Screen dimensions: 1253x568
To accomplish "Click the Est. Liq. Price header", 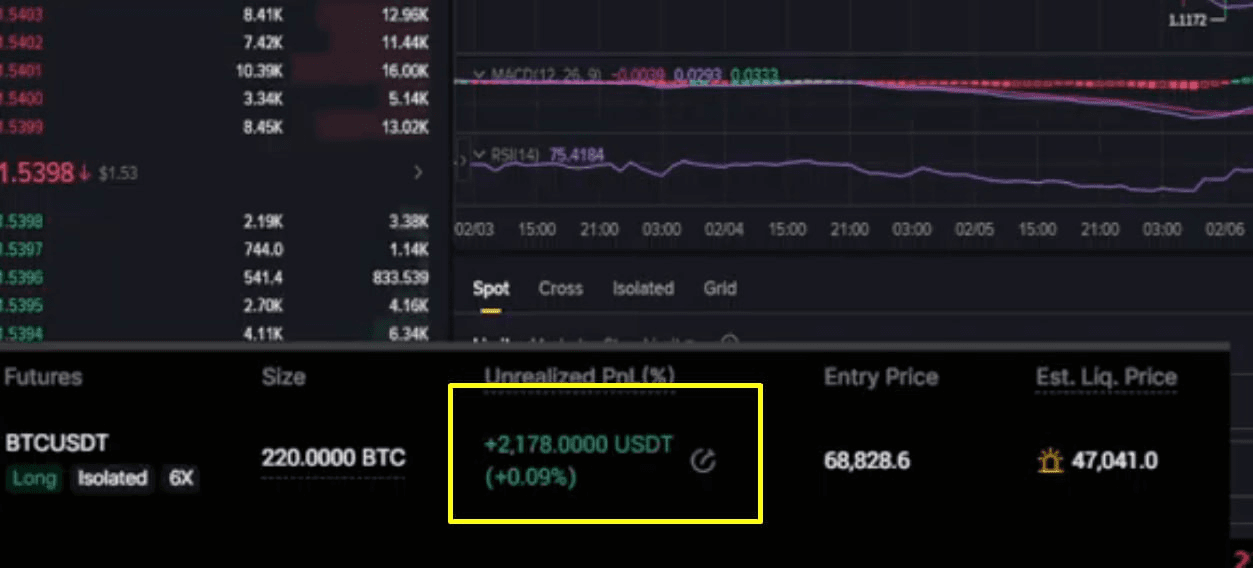I will click(1106, 377).
